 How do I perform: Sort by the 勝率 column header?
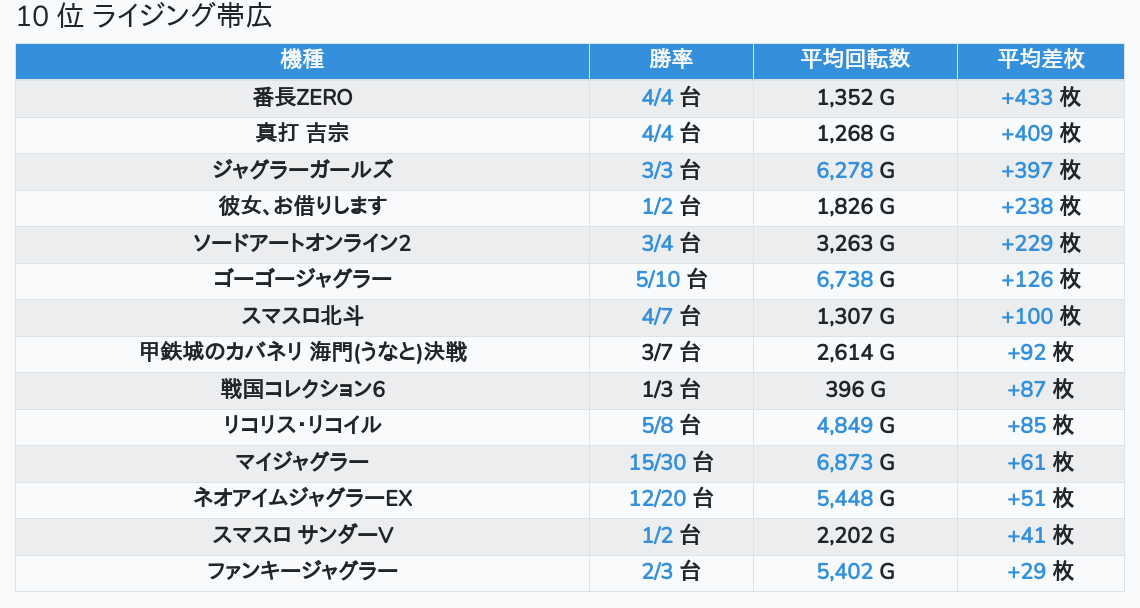pos(670,60)
